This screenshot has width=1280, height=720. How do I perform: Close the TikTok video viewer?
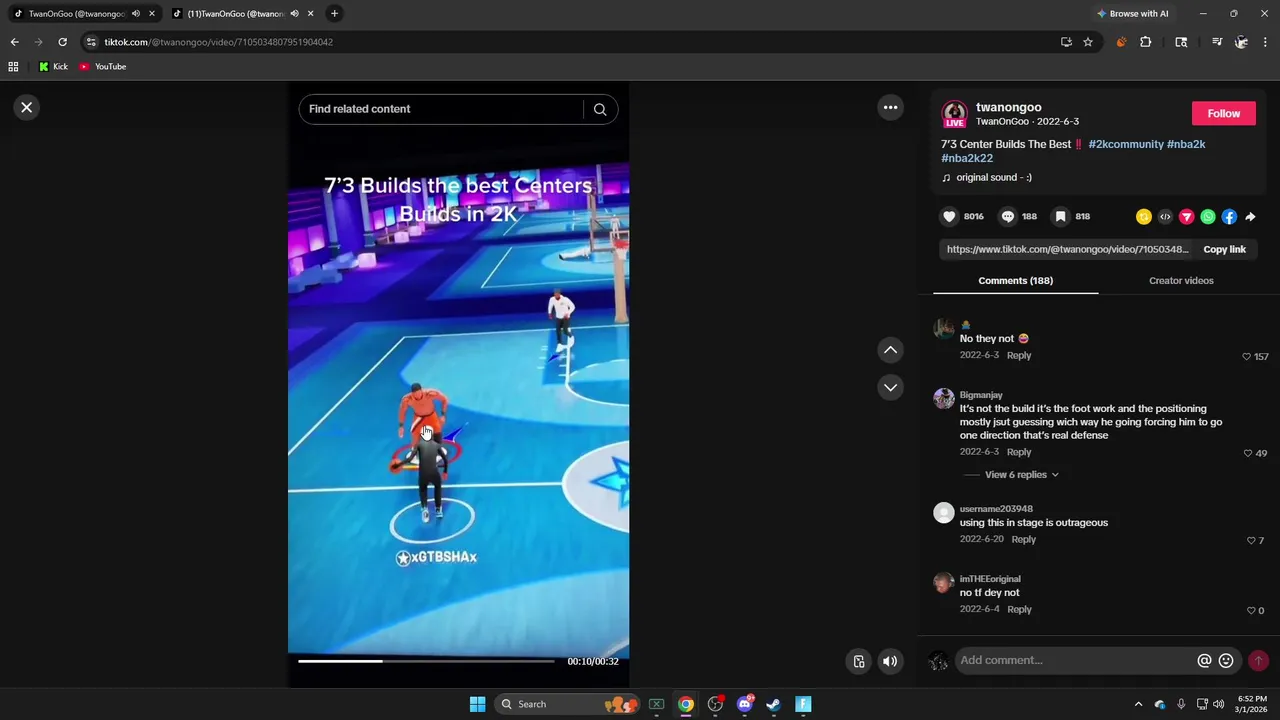click(x=27, y=107)
